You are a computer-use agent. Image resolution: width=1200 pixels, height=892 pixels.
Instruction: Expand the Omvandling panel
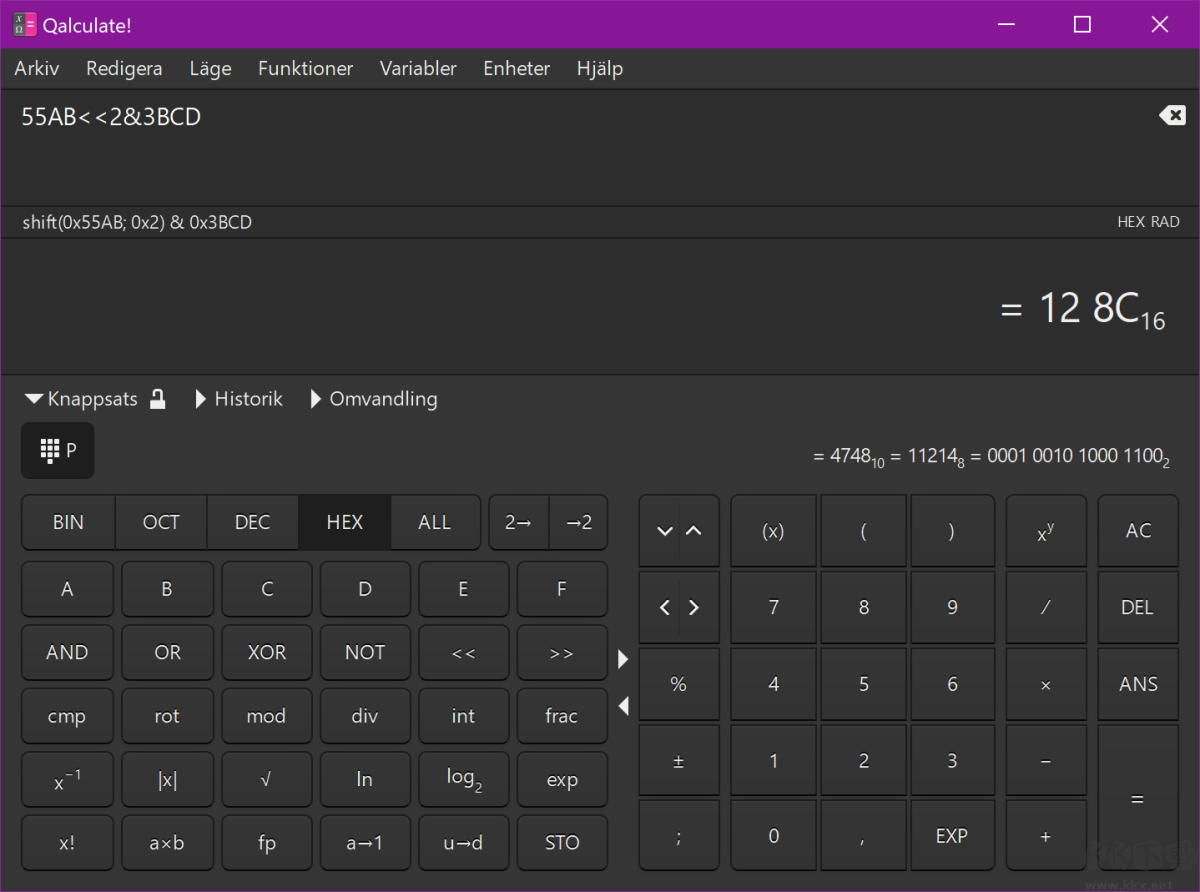pyautogui.click(x=373, y=399)
